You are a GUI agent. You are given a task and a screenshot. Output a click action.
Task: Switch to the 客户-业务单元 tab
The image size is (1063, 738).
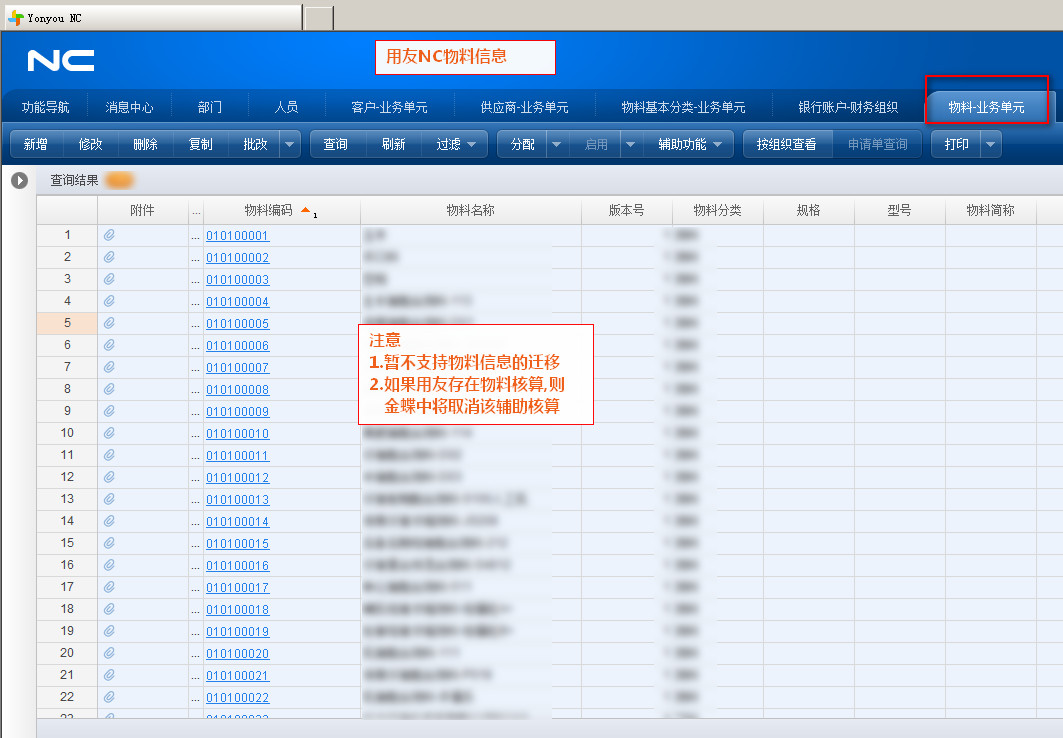point(389,107)
